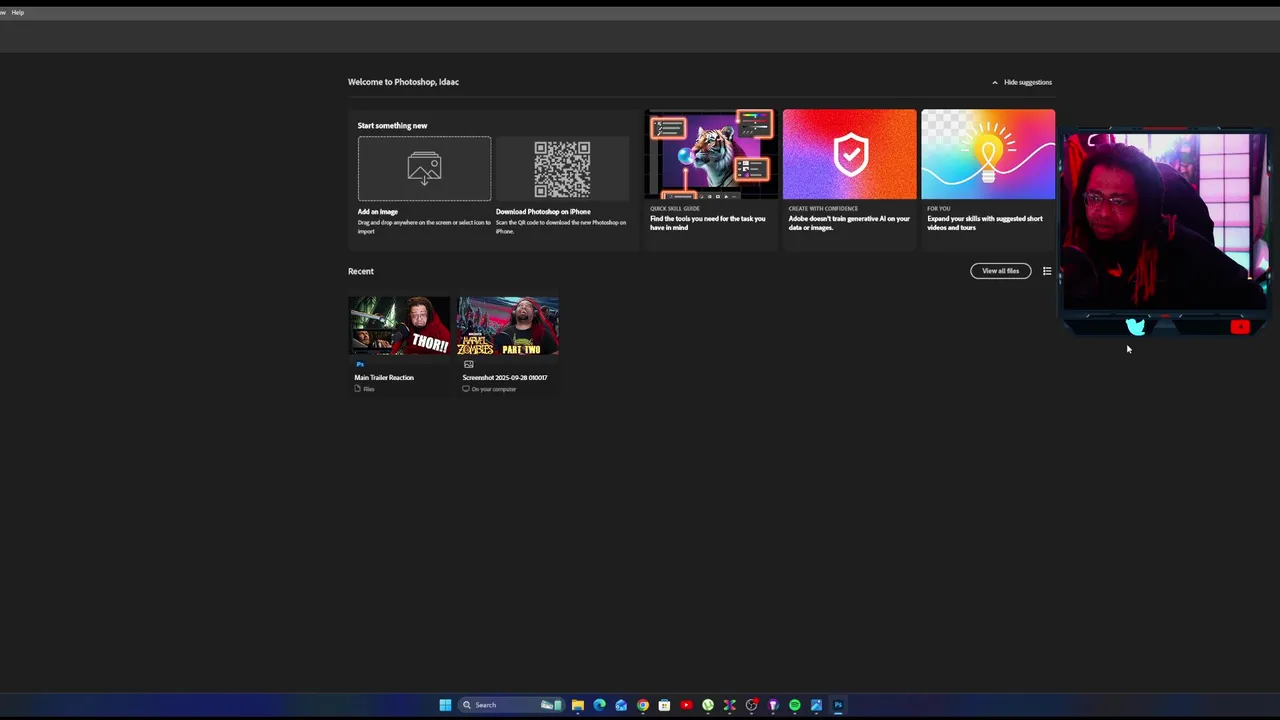This screenshot has height=720, width=1280.
Task: Click 'Adobe doesn't train generative AI' text
Action: [849, 223]
